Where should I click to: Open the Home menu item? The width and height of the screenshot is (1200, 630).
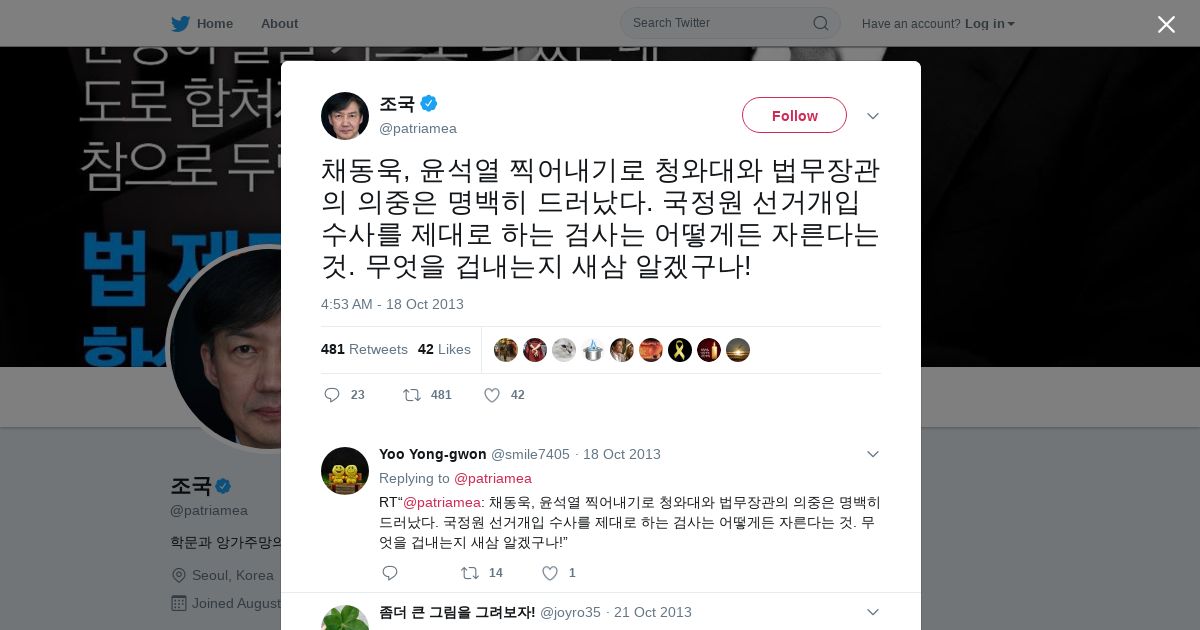point(202,23)
